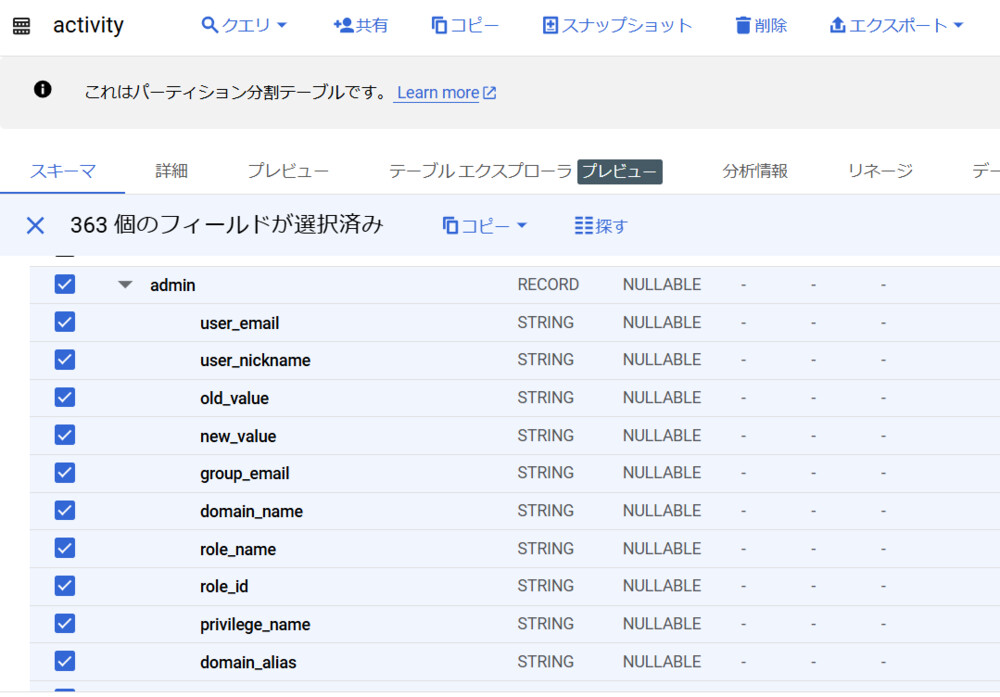Click the スナップショット snapshot button
1000x697 pixels.
(616, 25)
